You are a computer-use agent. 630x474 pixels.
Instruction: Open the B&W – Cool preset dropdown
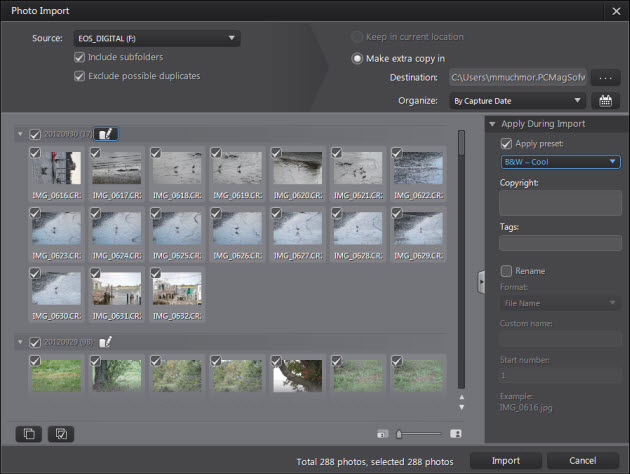pyautogui.click(x=559, y=161)
